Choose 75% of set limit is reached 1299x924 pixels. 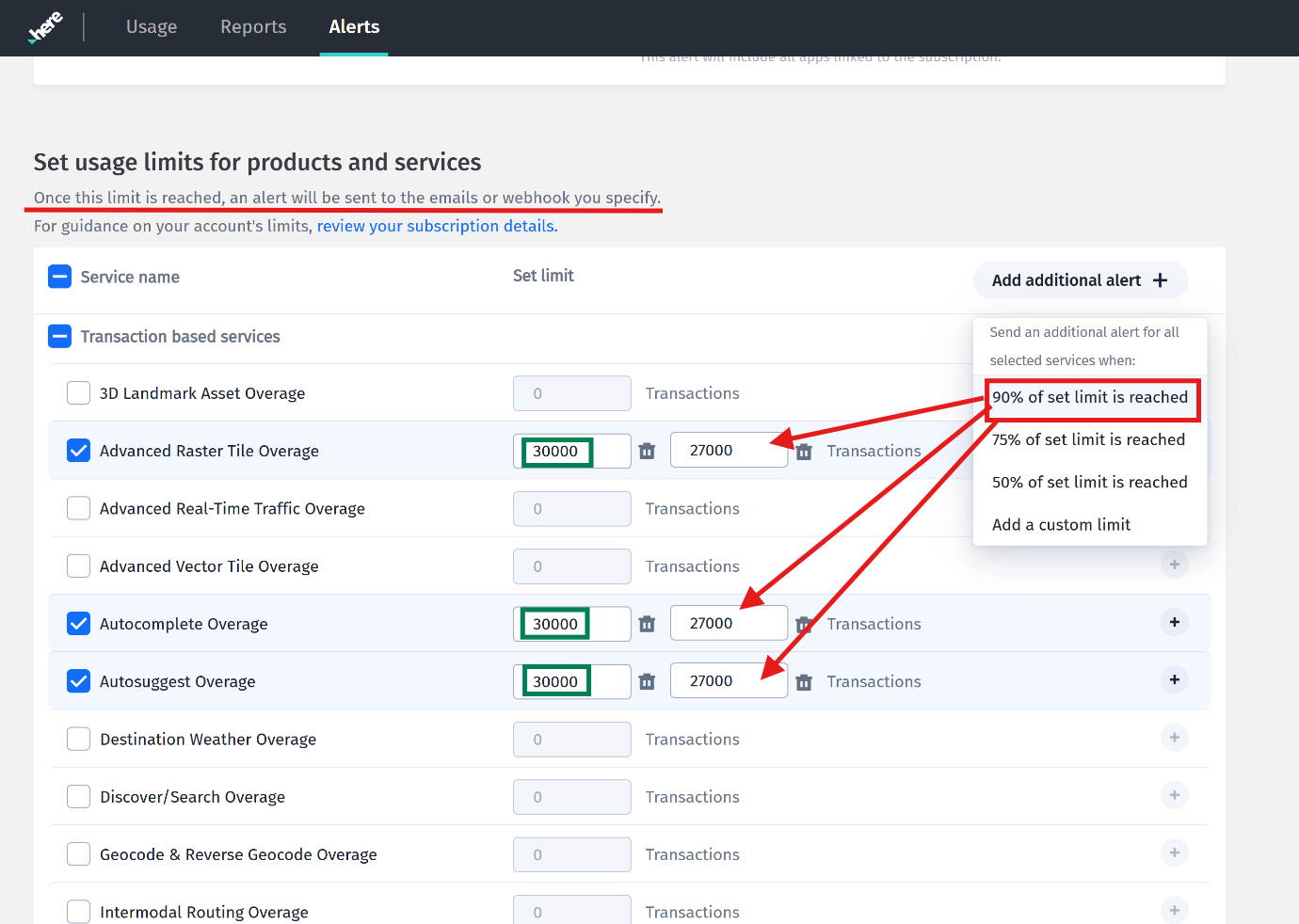1090,439
